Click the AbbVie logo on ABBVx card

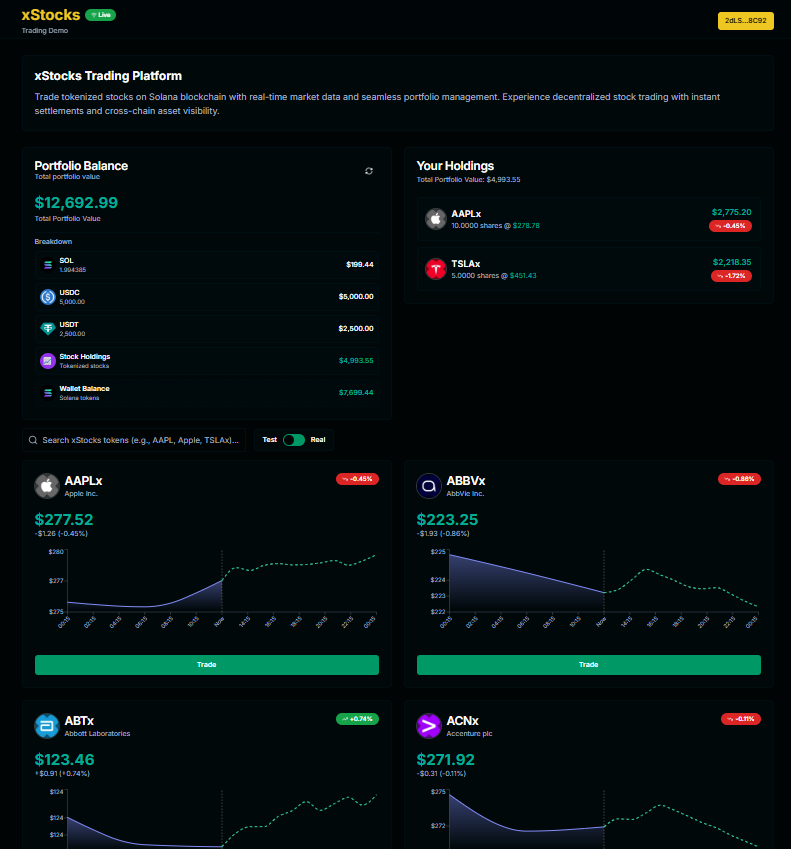tap(429, 486)
